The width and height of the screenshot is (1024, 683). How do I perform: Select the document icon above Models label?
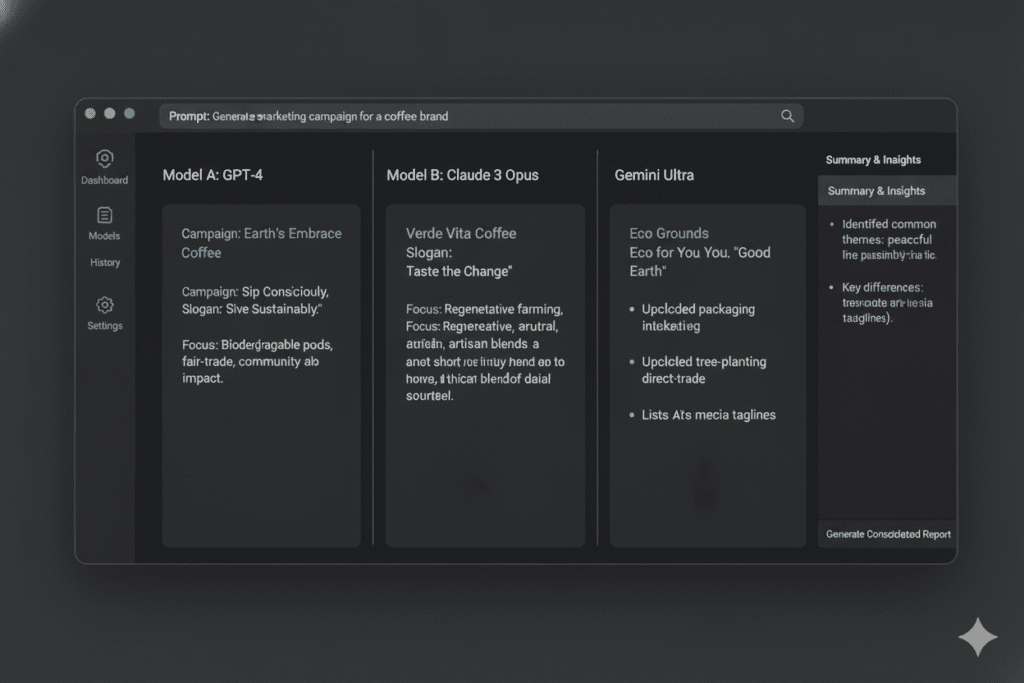(104, 214)
